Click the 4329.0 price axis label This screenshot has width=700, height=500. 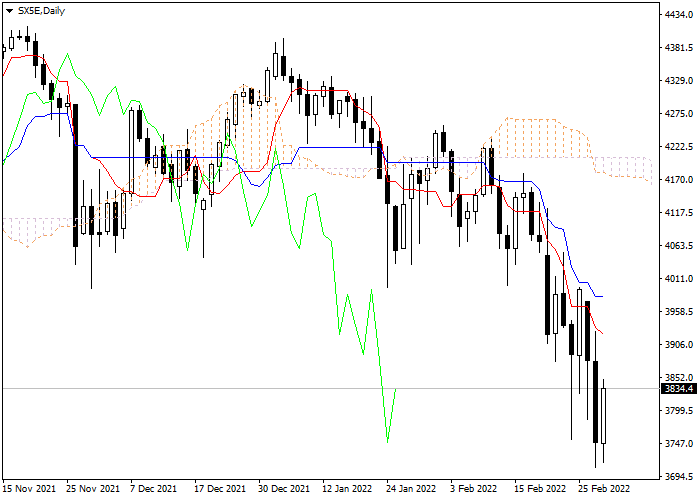pos(679,81)
